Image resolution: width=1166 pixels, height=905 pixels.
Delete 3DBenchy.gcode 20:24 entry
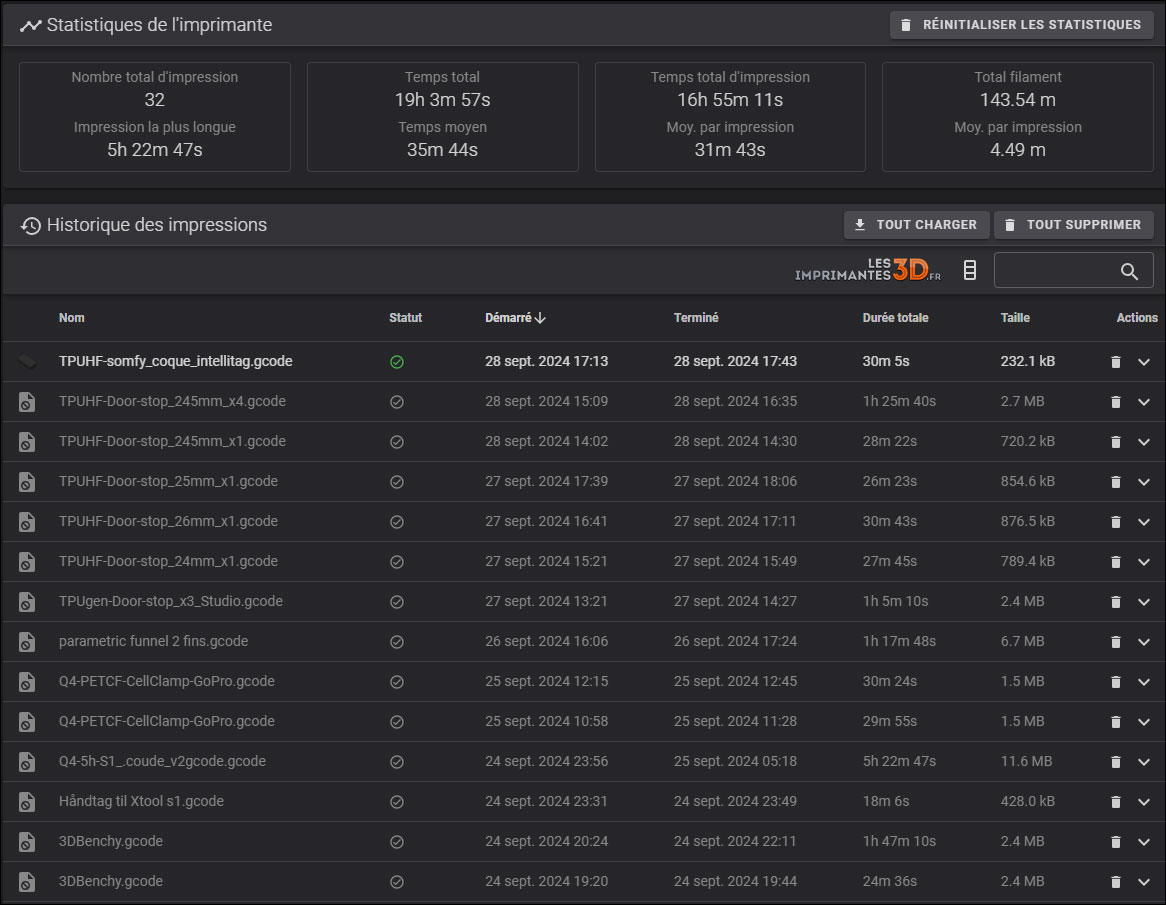(1115, 842)
